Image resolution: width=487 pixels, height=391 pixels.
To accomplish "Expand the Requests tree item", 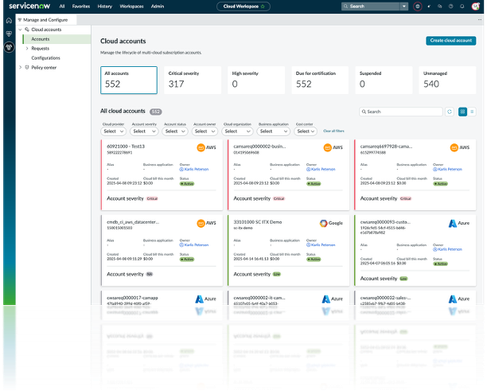I will (27, 48).
